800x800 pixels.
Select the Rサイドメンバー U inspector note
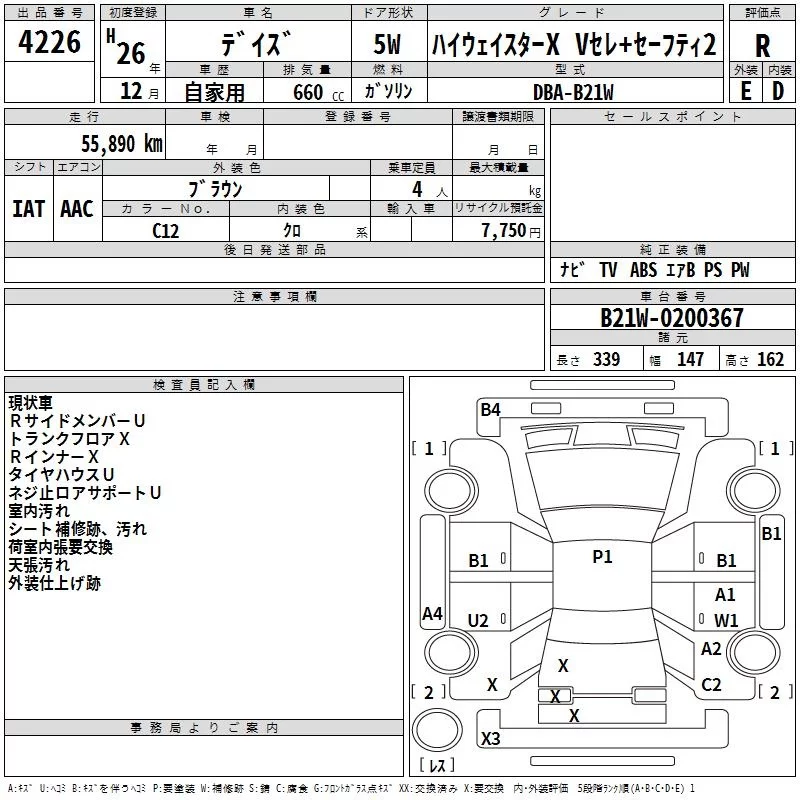click(78, 421)
